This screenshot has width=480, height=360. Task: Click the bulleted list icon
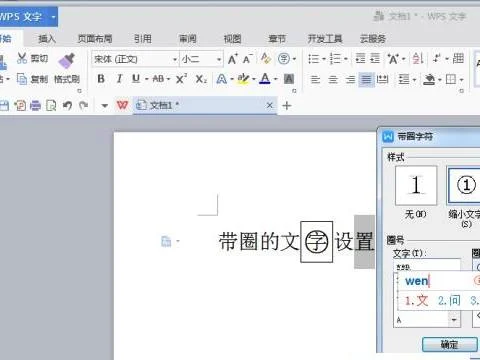point(313,59)
